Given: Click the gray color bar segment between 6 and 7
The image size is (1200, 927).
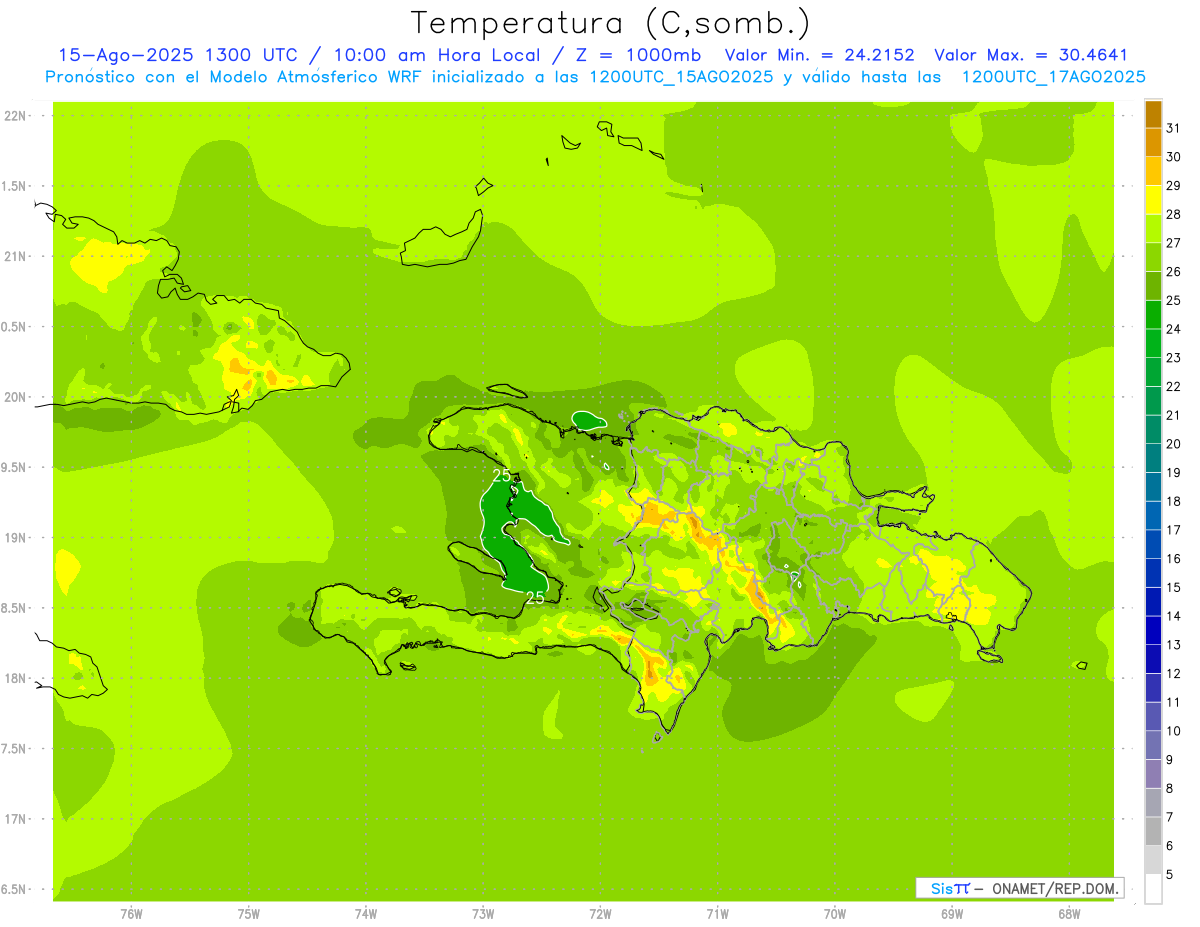Looking at the screenshot, I should pos(1153,831).
